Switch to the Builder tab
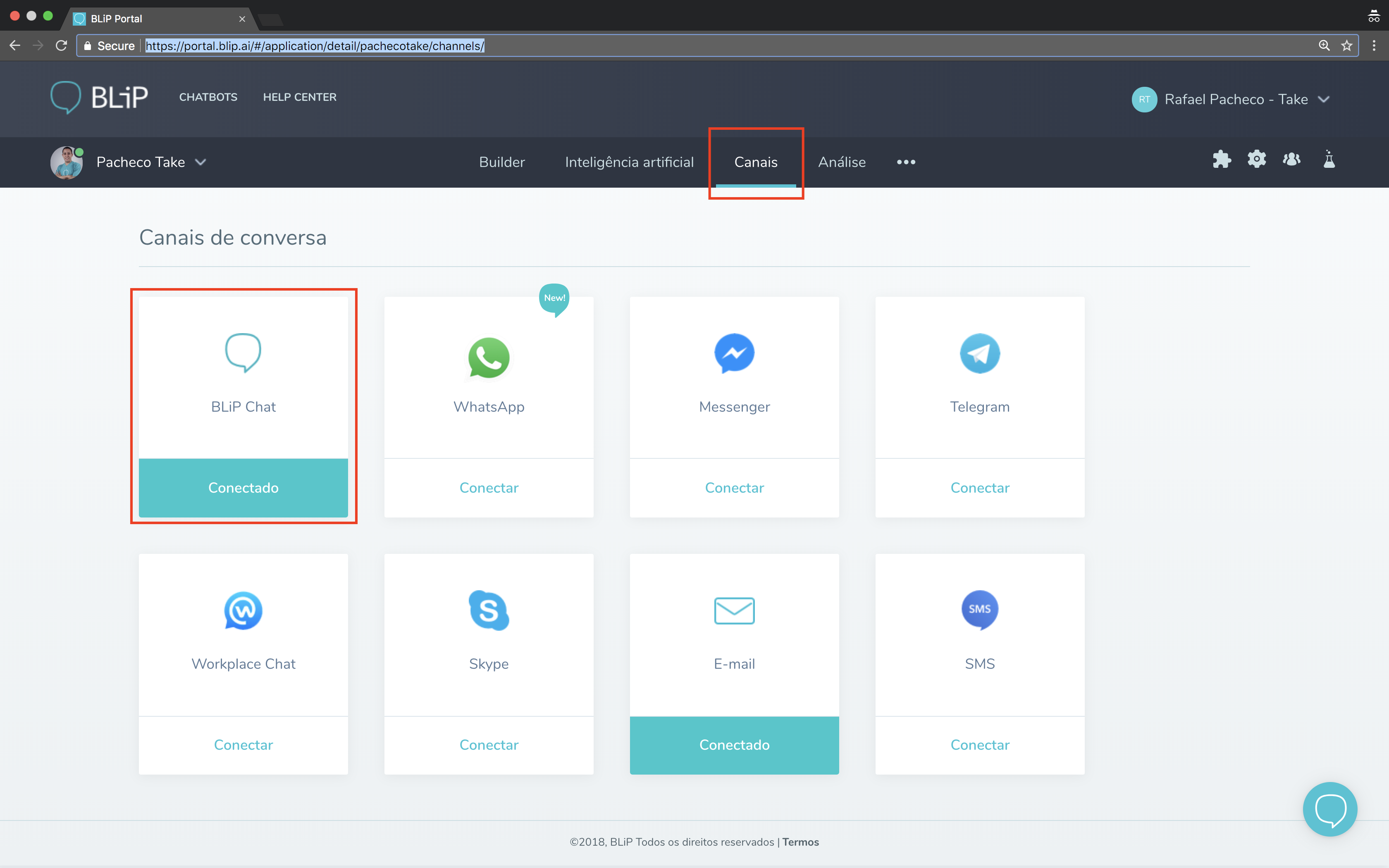Image resolution: width=1389 pixels, height=868 pixels. 502,162
